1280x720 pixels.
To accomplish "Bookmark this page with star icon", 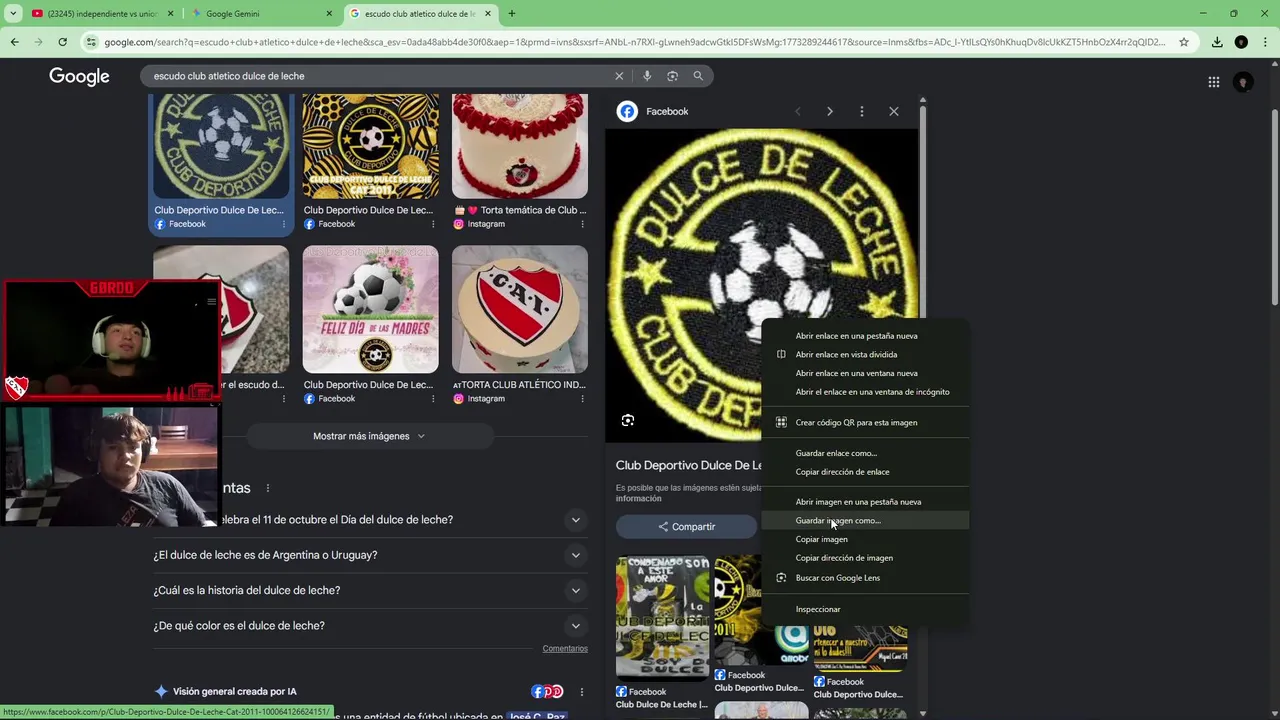I will click(1184, 42).
